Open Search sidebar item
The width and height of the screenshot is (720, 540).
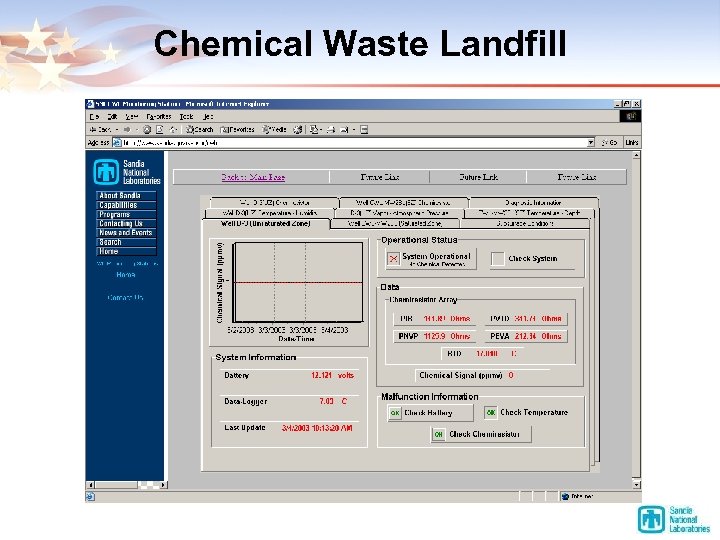pyautogui.click(x=126, y=242)
